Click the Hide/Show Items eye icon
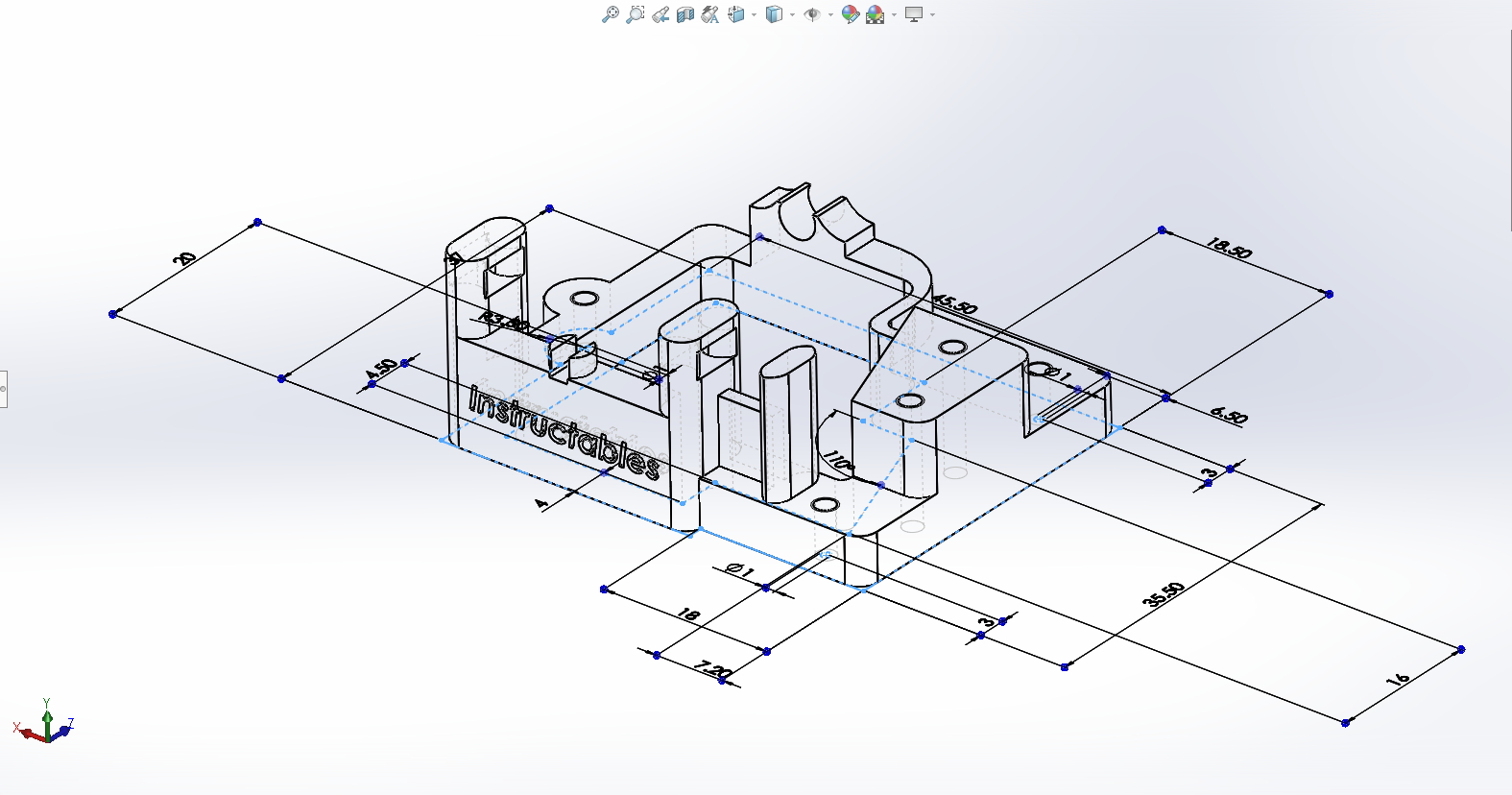 (812, 14)
